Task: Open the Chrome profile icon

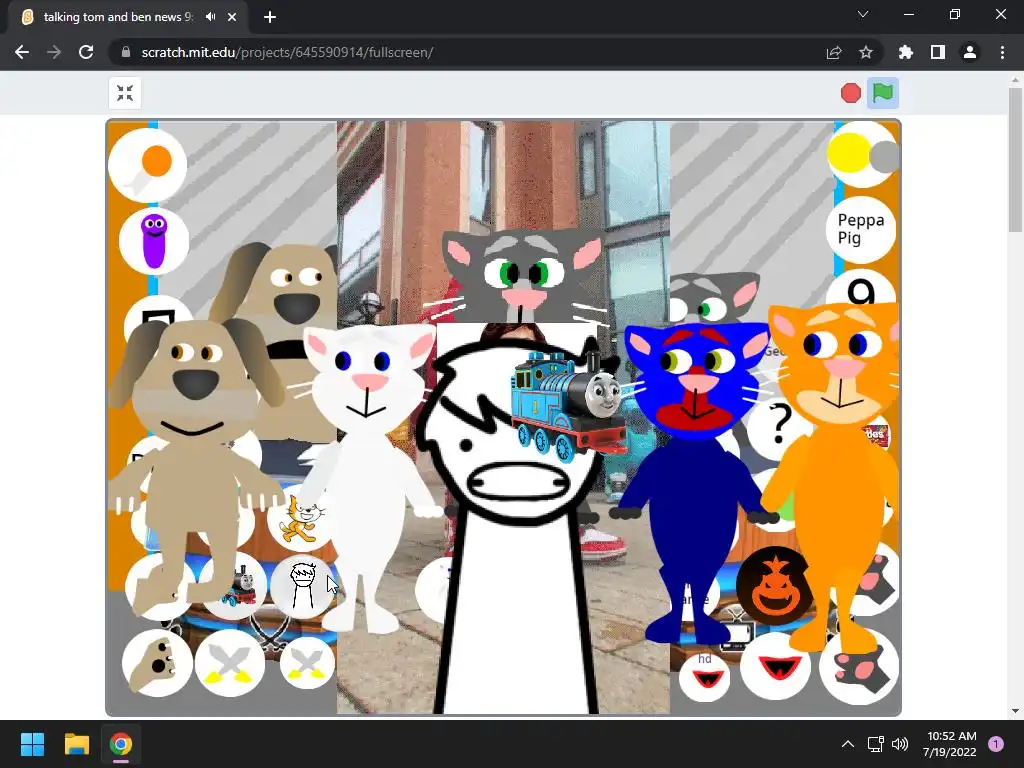Action: click(970, 52)
